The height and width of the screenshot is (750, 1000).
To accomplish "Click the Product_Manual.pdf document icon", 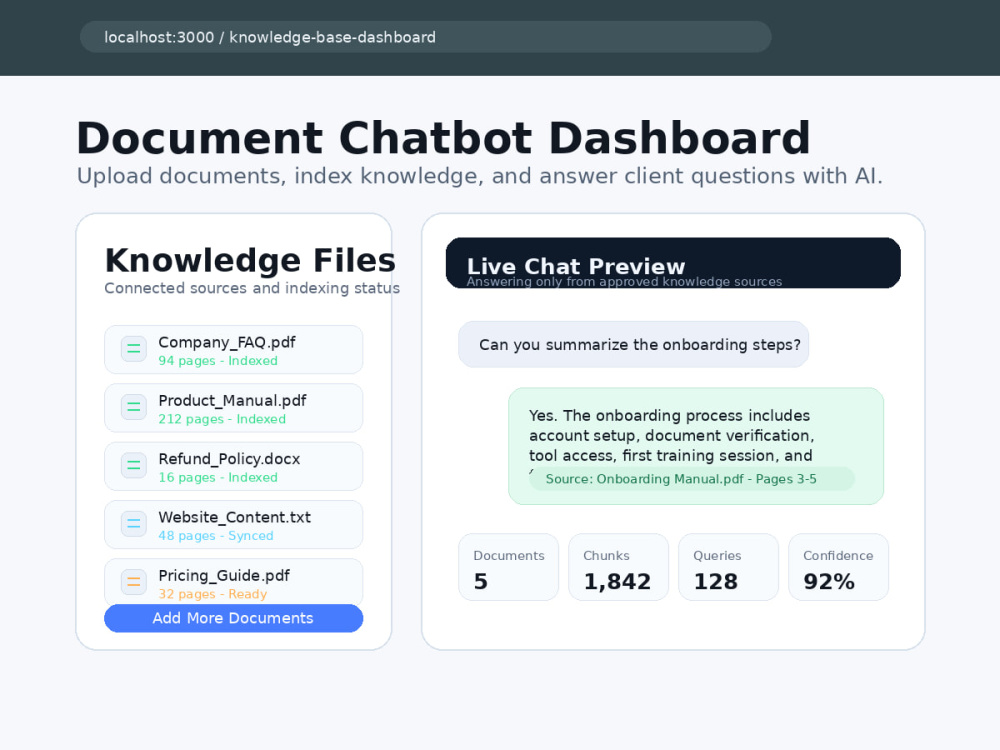I will pos(134,408).
